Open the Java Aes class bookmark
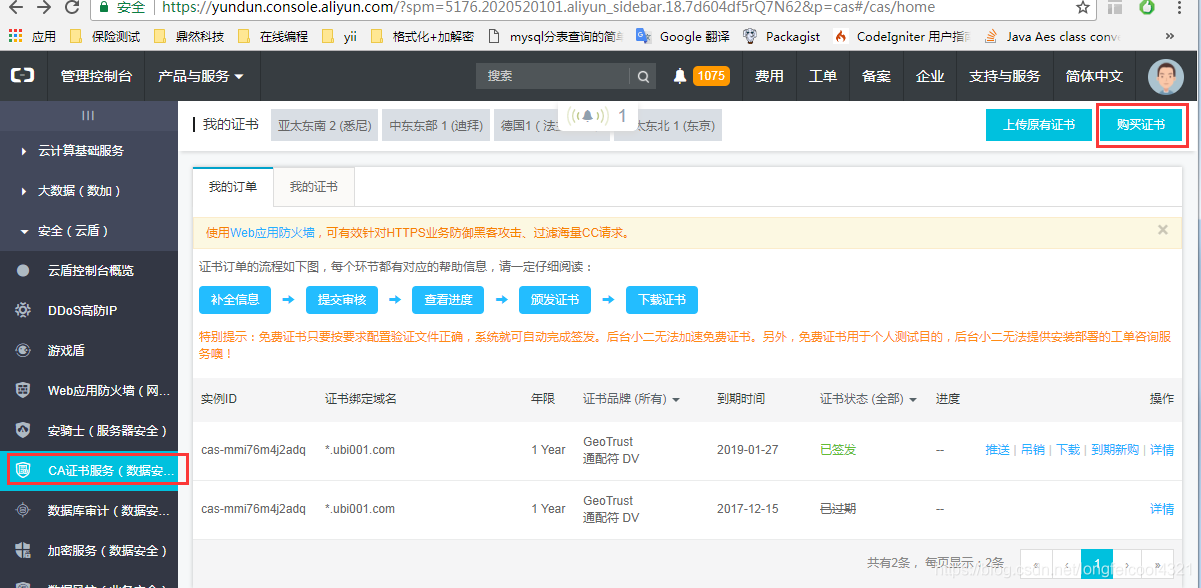 [1052, 36]
